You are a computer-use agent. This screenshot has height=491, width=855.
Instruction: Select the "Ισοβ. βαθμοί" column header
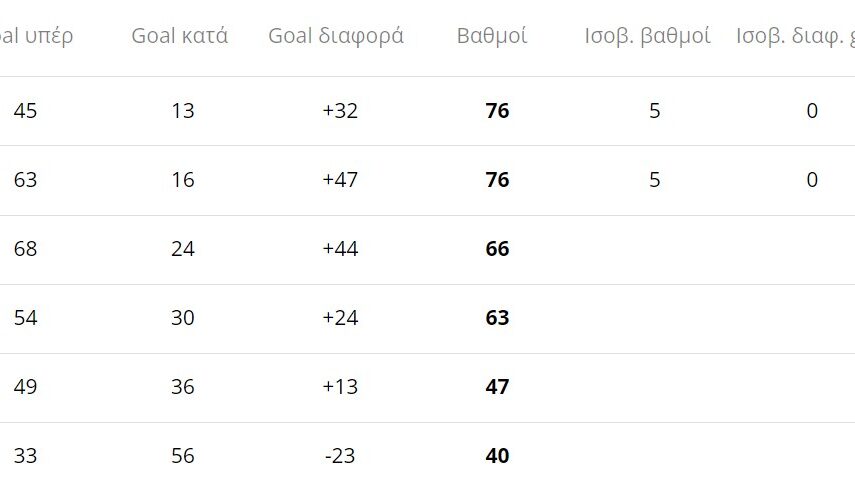pos(648,36)
